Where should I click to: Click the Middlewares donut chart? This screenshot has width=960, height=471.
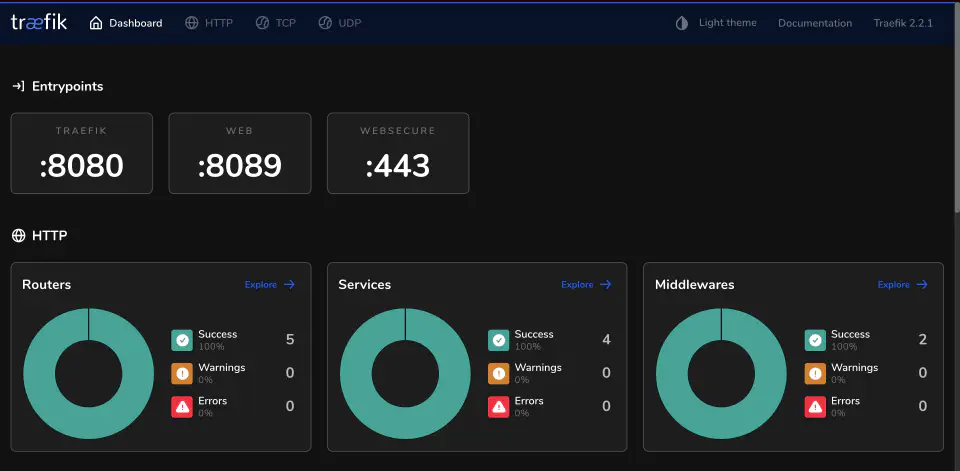pyautogui.click(x=721, y=374)
